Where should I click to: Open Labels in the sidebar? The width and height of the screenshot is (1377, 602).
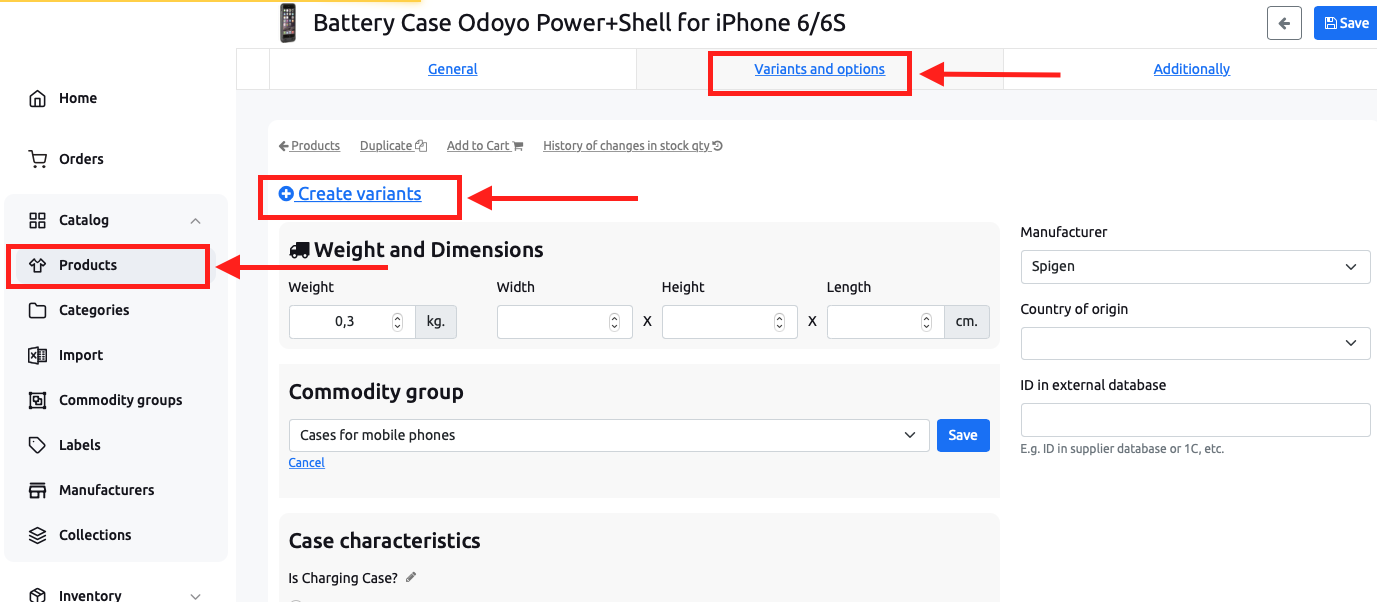point(80,445)
